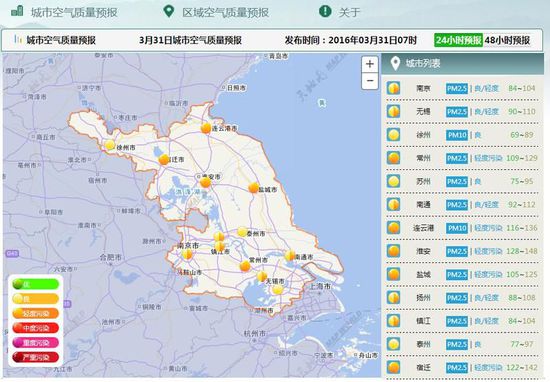Select the 盐城市 marker on the map
The width and height of the screenshot is (550, 382).
click(x=253, y=188)
